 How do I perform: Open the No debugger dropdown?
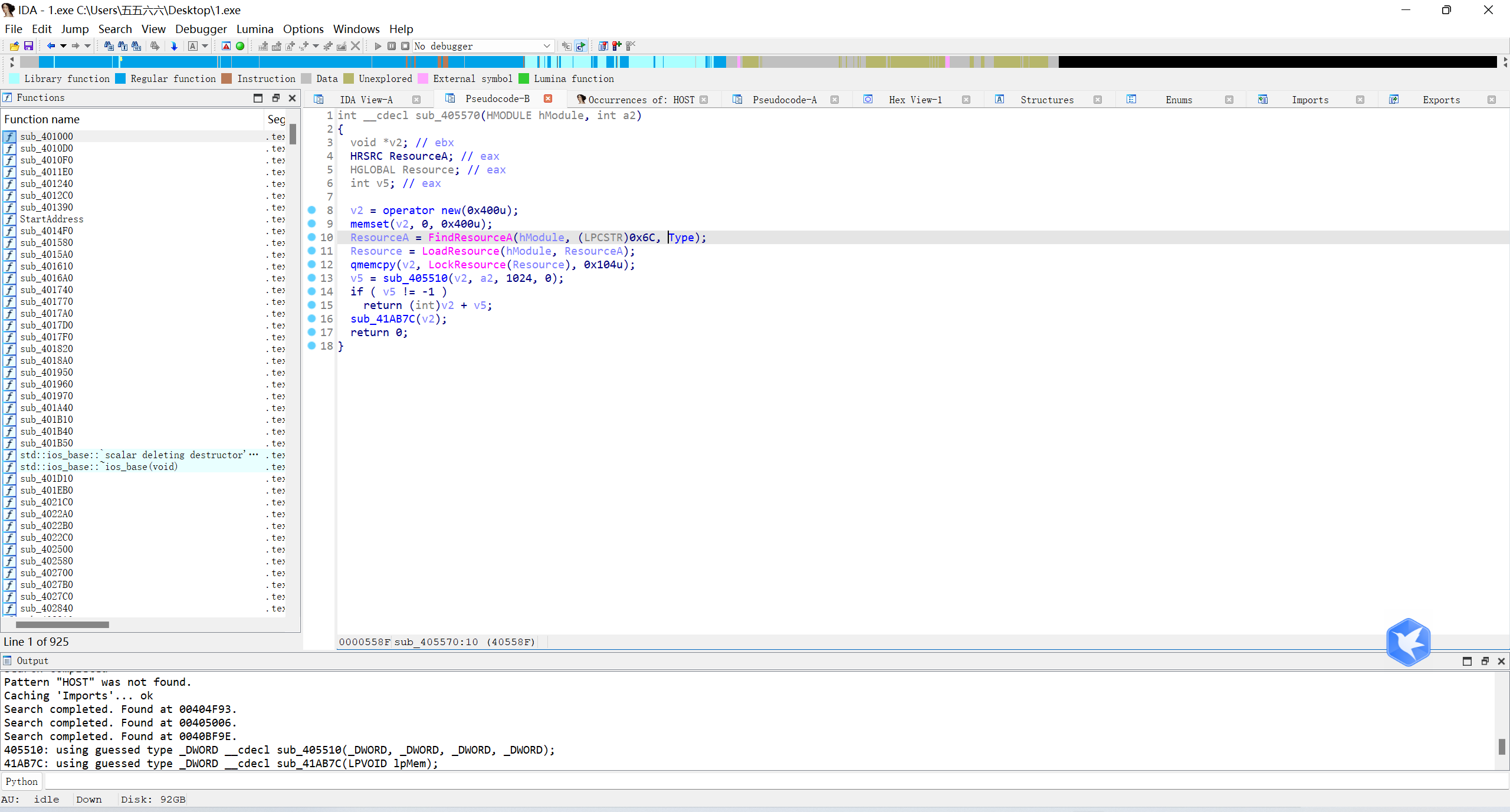[546, 46]
